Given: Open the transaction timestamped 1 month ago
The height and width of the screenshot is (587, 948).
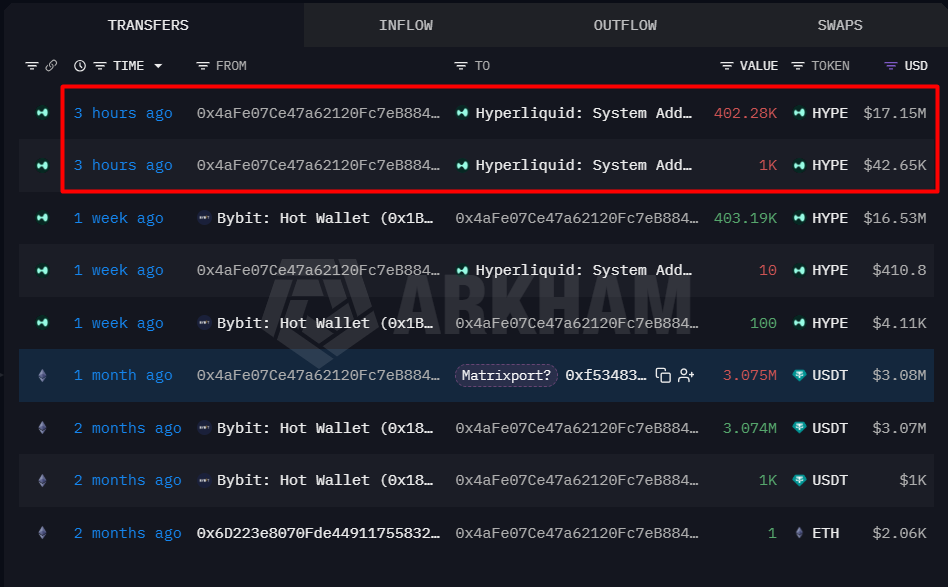Looking at the screenshot, I should pyautogui.click(x=123, y=375).
